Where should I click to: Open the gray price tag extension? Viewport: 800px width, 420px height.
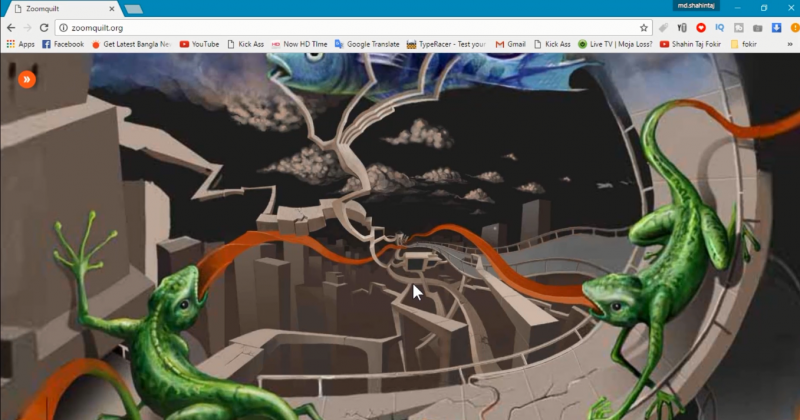[663, 28]
